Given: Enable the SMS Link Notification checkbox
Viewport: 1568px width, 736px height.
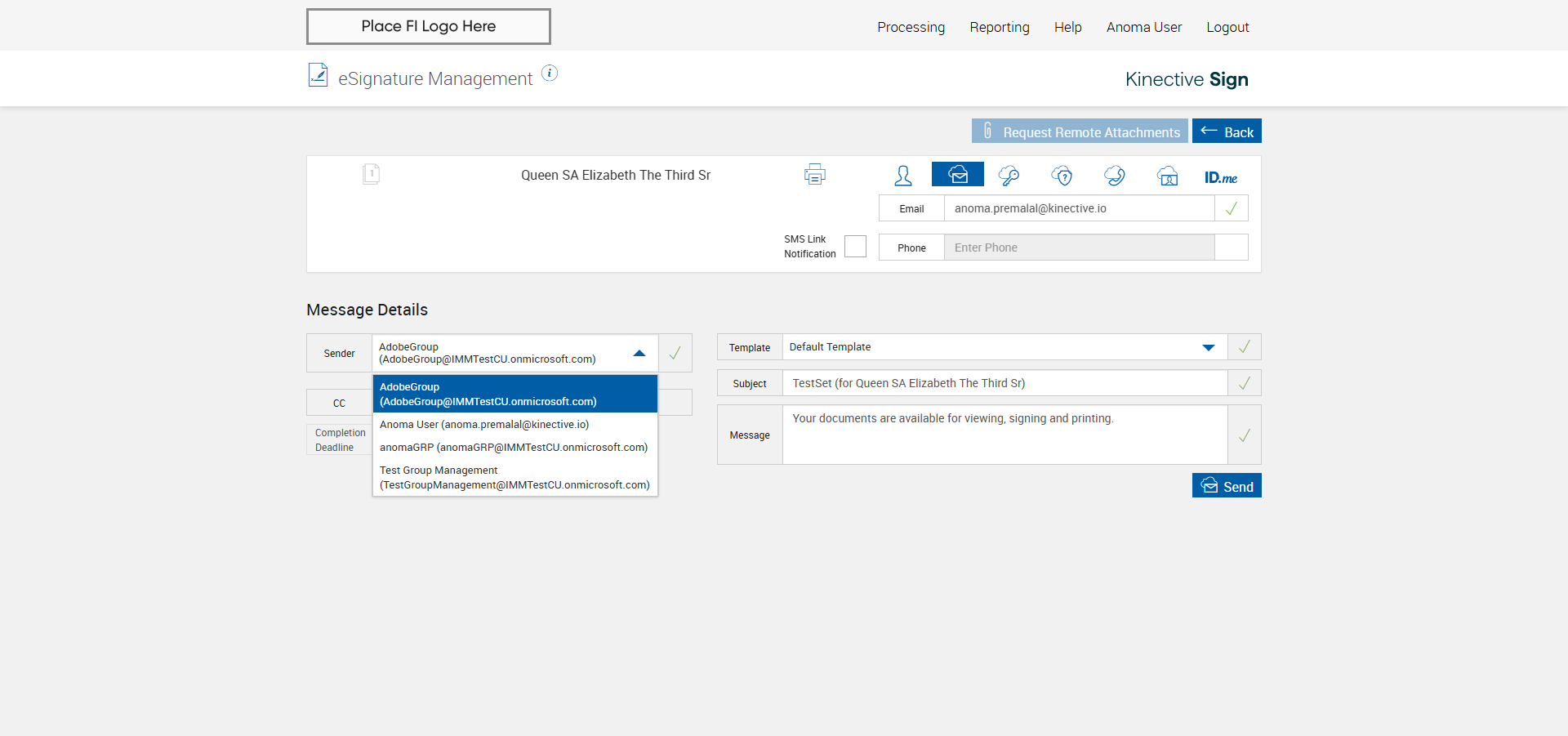Looking at the screenshot, I should [x=855, y=247].
